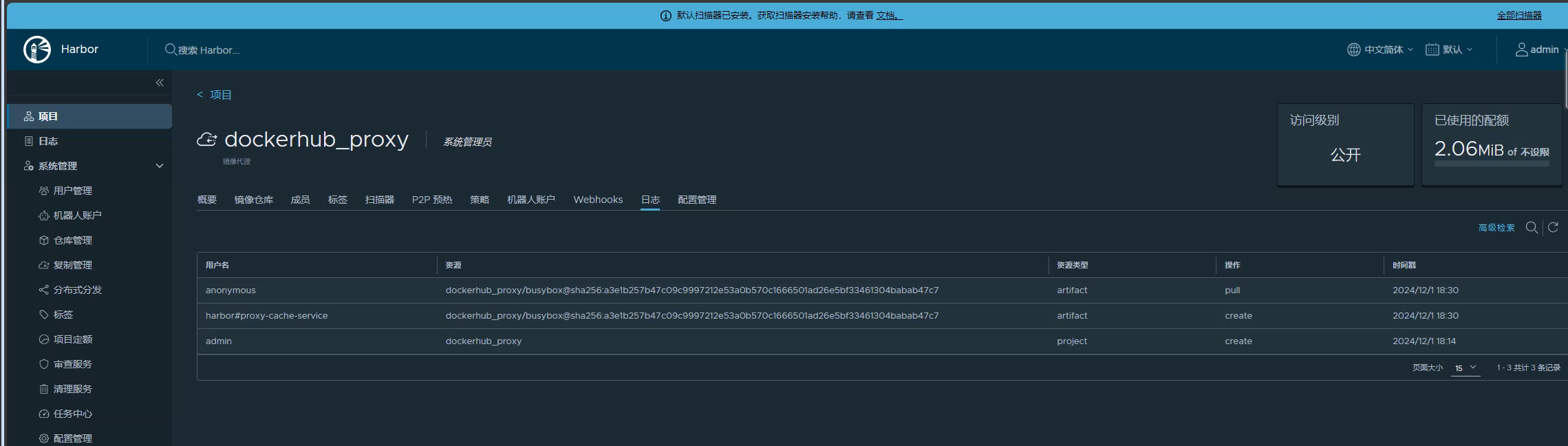Switch to the P2P 预热 tab
Viewport: 1568px width, 446px height.
point(432,200)
